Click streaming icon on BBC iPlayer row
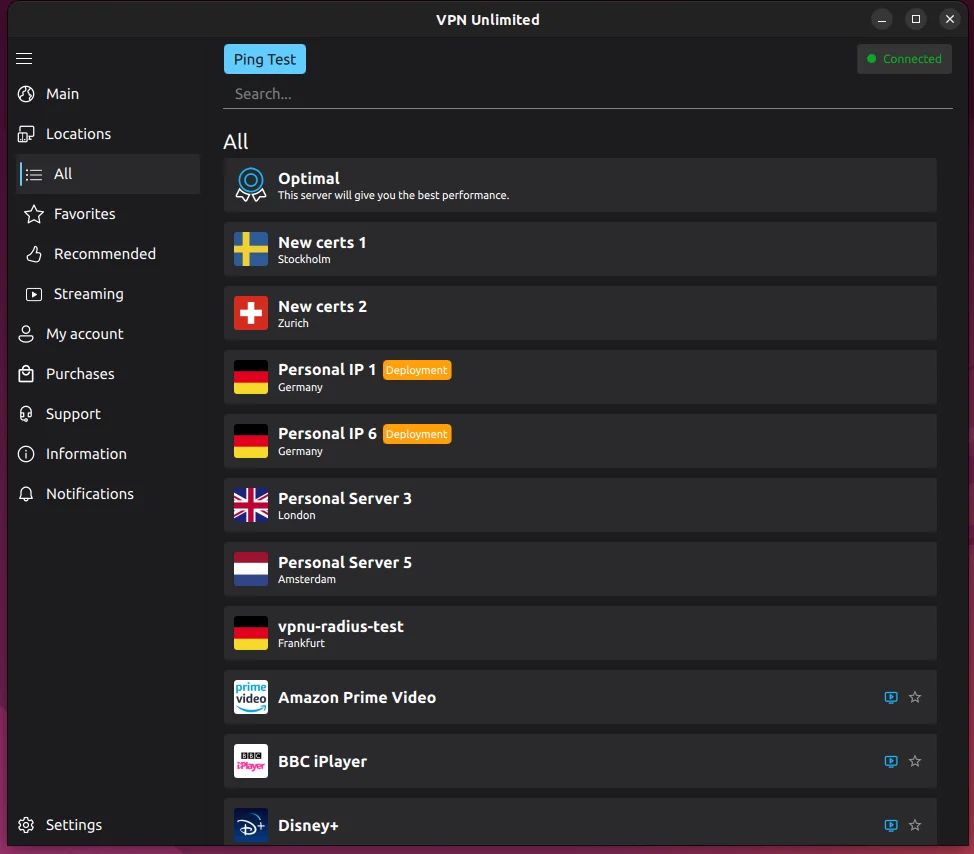The image size is (974, 854). point(891,761)
